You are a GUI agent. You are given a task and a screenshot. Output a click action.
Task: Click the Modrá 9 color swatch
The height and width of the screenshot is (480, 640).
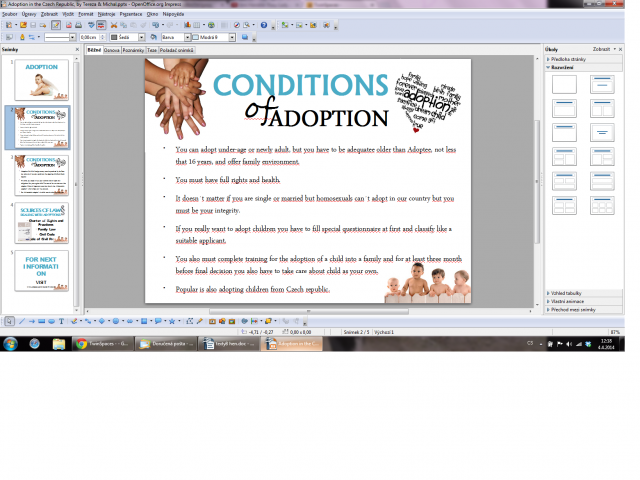[196, 38]
